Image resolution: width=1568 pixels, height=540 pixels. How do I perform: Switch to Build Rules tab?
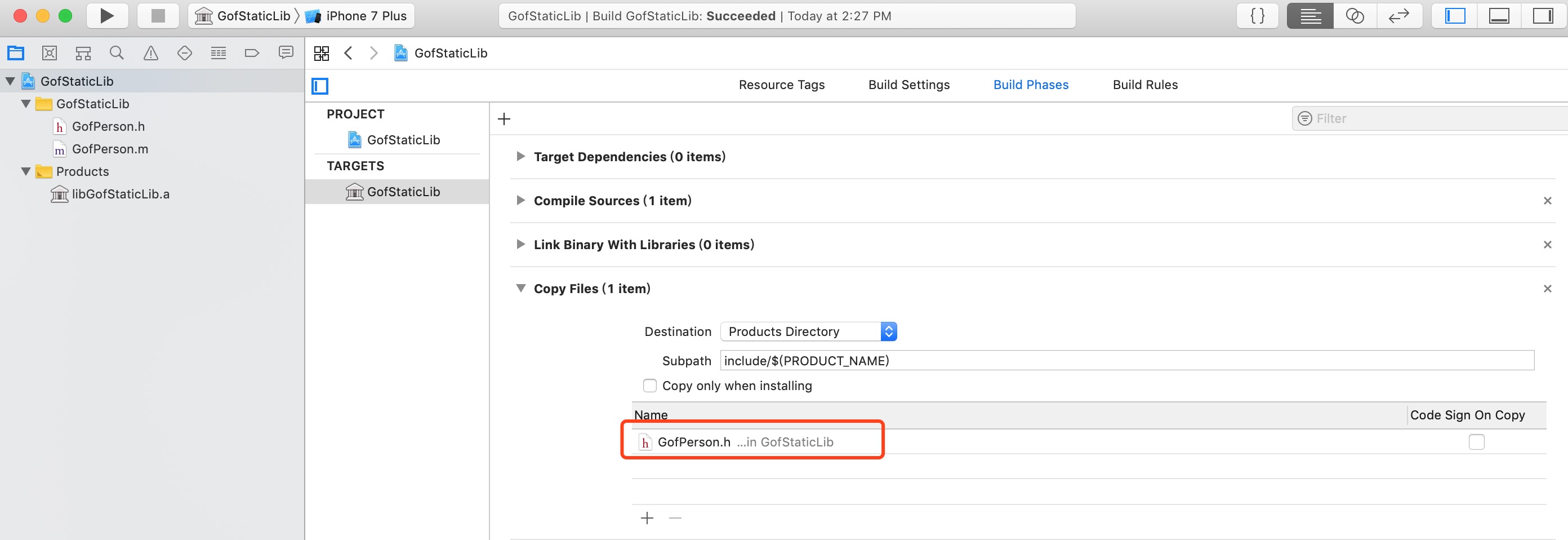[x=1145, y=85]
